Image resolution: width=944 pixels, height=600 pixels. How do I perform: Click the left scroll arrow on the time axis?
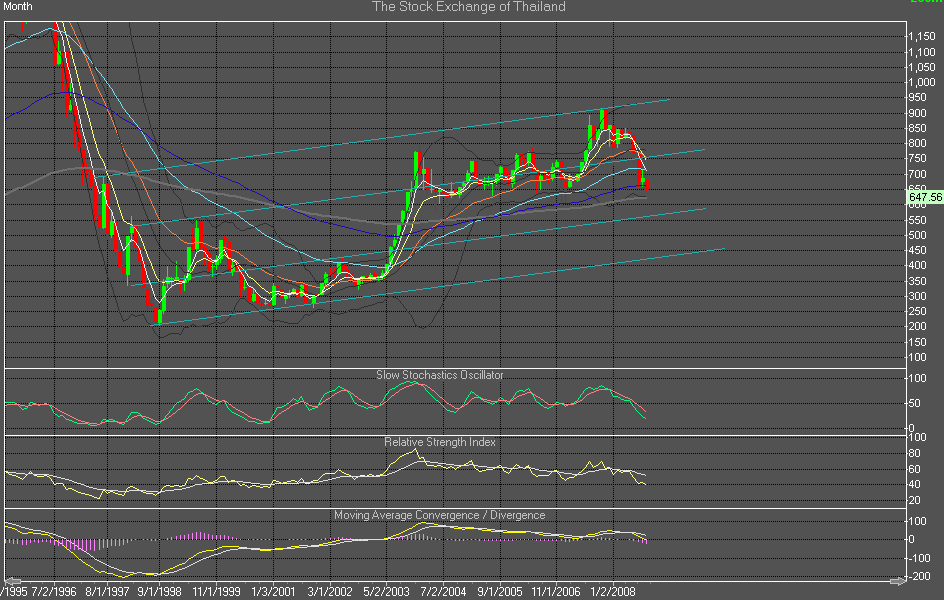[x=12, y=581]
